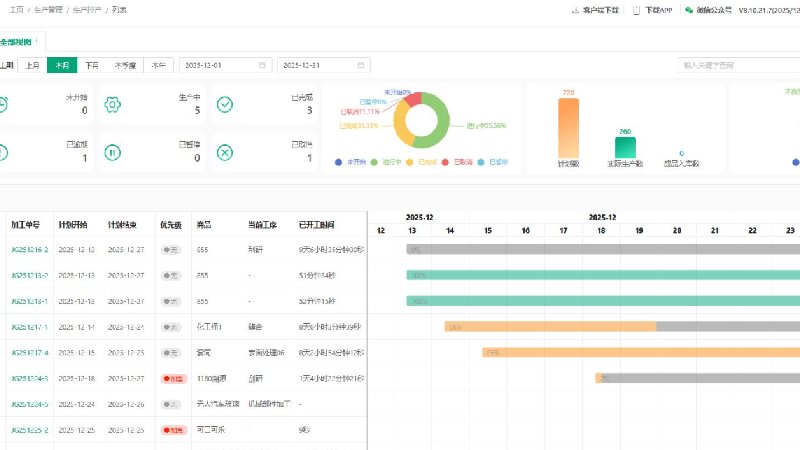Toggle 已完成 yellow legend item
The image size is (800, 450).
(x=421, y=162)
